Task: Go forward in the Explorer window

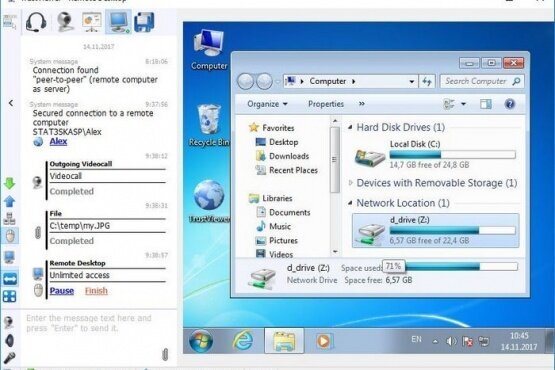Action: coord(264,82)
